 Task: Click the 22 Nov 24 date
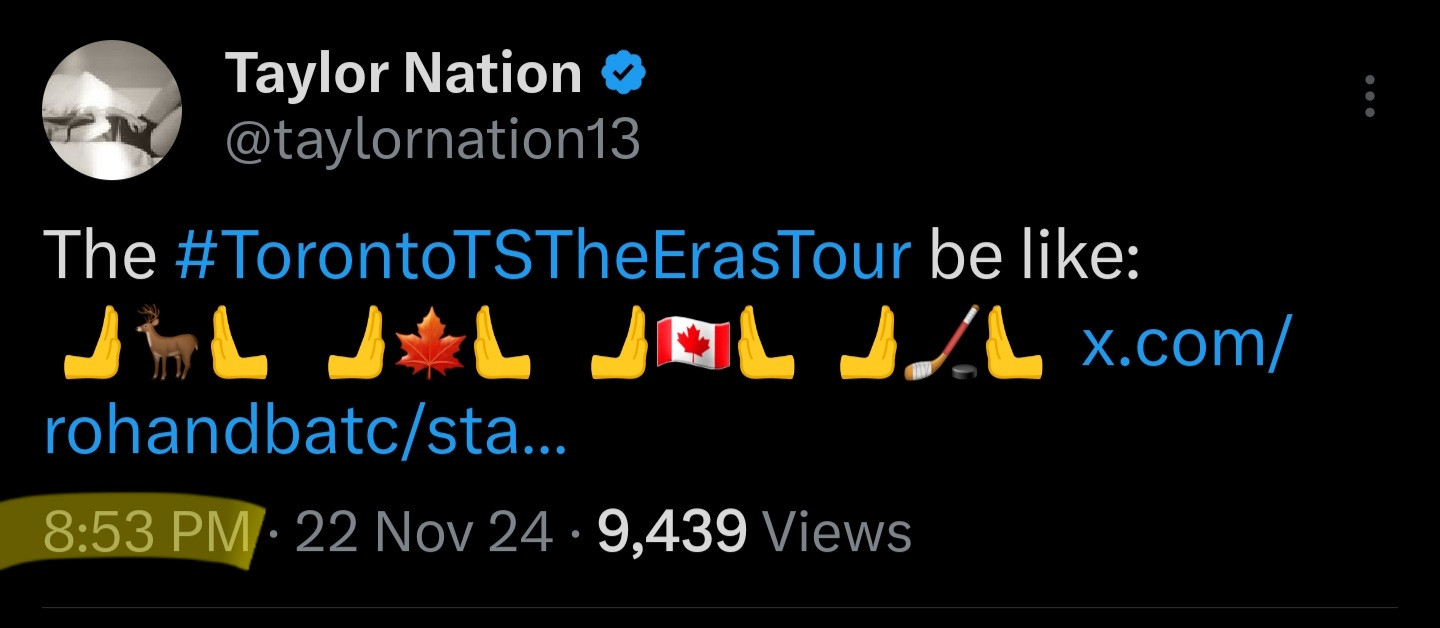pos(424,531)
